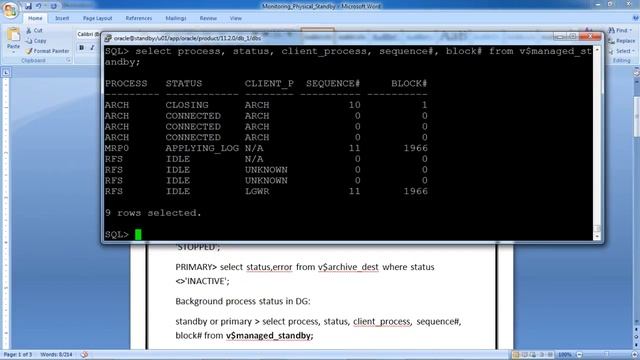Open the Clipboard pane launcher
Image resolution: width=640 pixels, height=360 pixels.
pos(68,60)
